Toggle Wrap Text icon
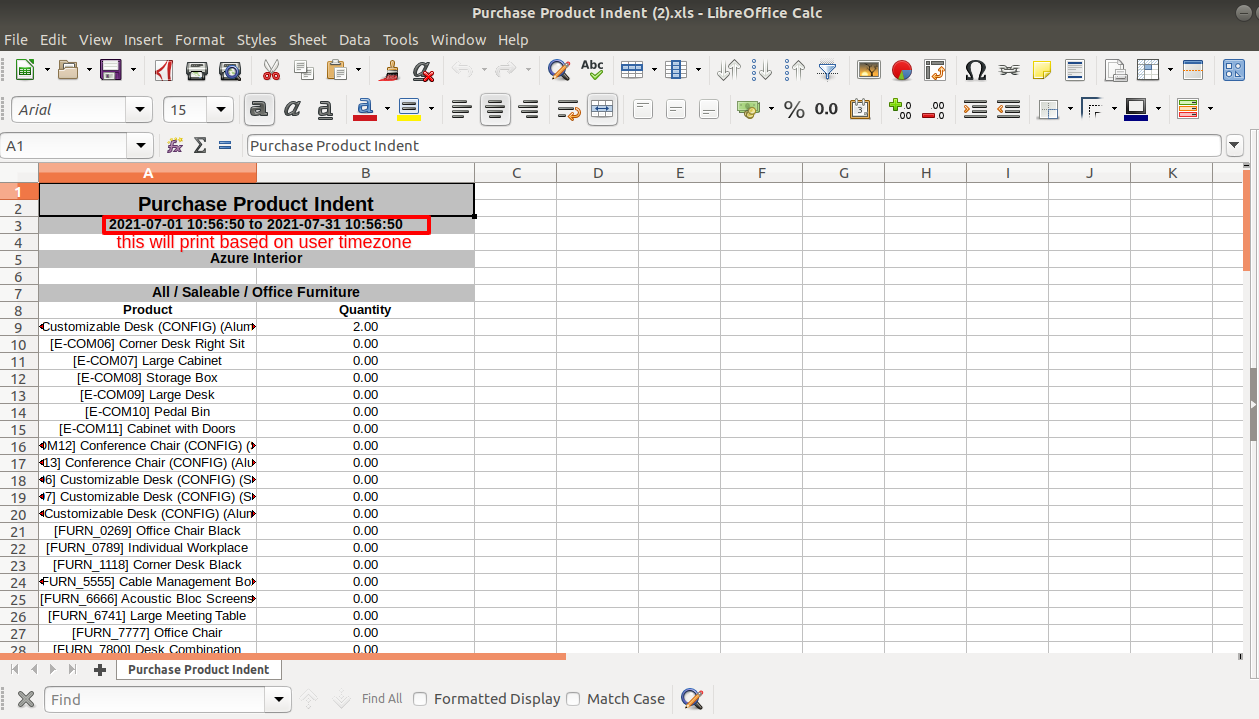Screen dimensions: 1259x719 click(569, 109)
